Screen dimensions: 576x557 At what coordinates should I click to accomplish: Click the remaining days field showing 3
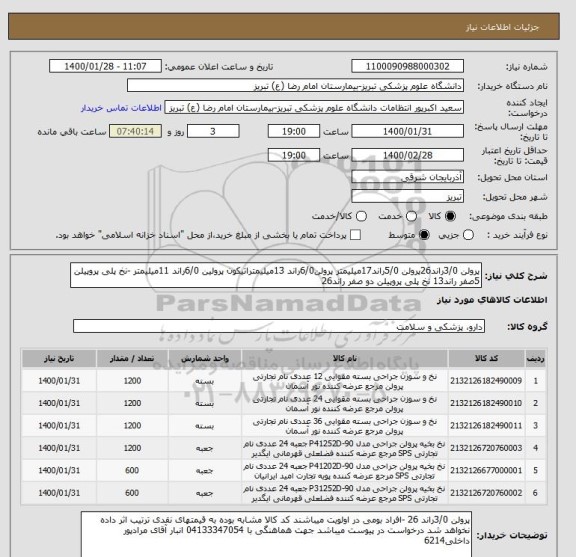pos(213,131)
